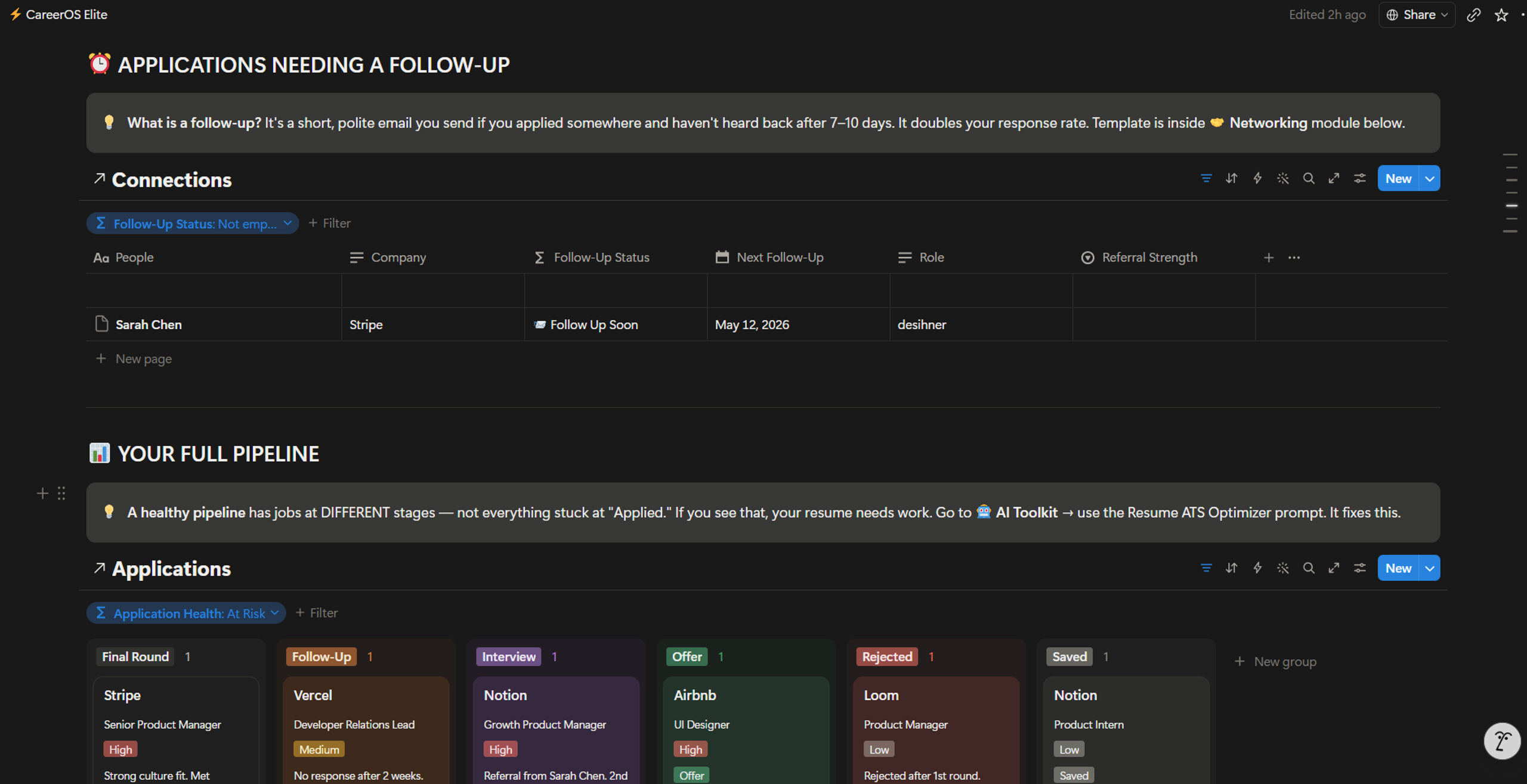1527x784 pixels.
Task: Open automations lightning icon for Applications
Action: 1257,568
